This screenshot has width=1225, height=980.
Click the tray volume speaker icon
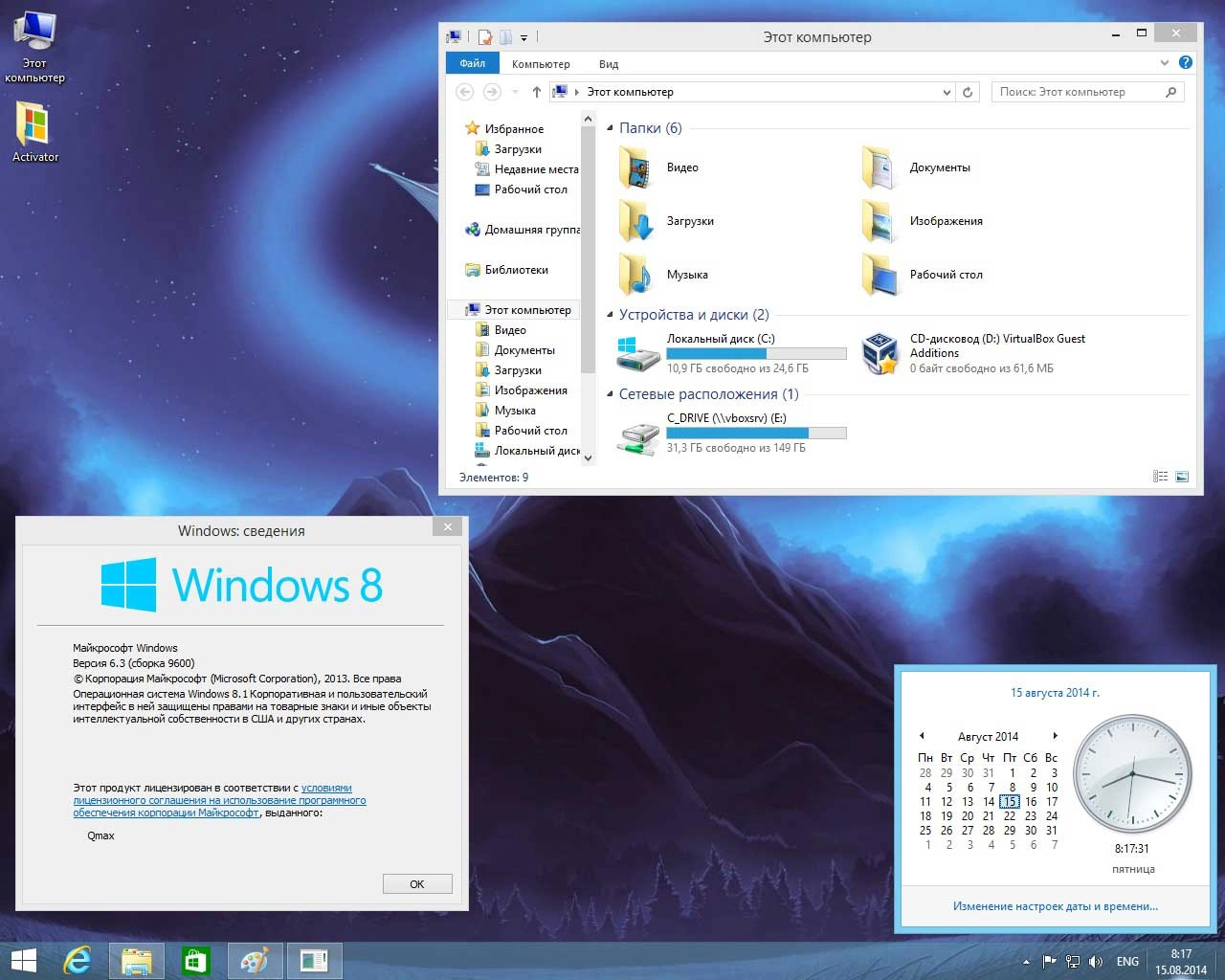pyautogui.click(x=1096, y=961)
